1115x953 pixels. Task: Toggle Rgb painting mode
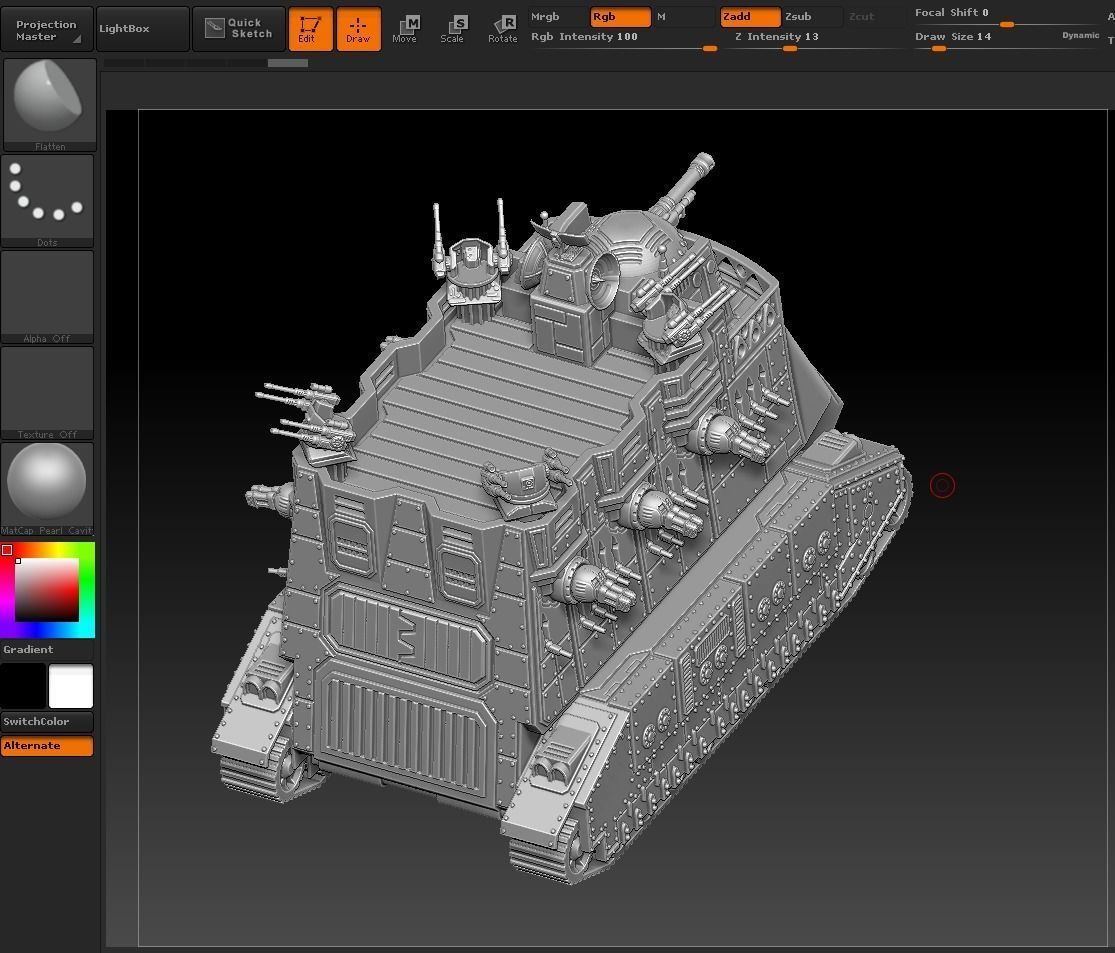(620, 16)
